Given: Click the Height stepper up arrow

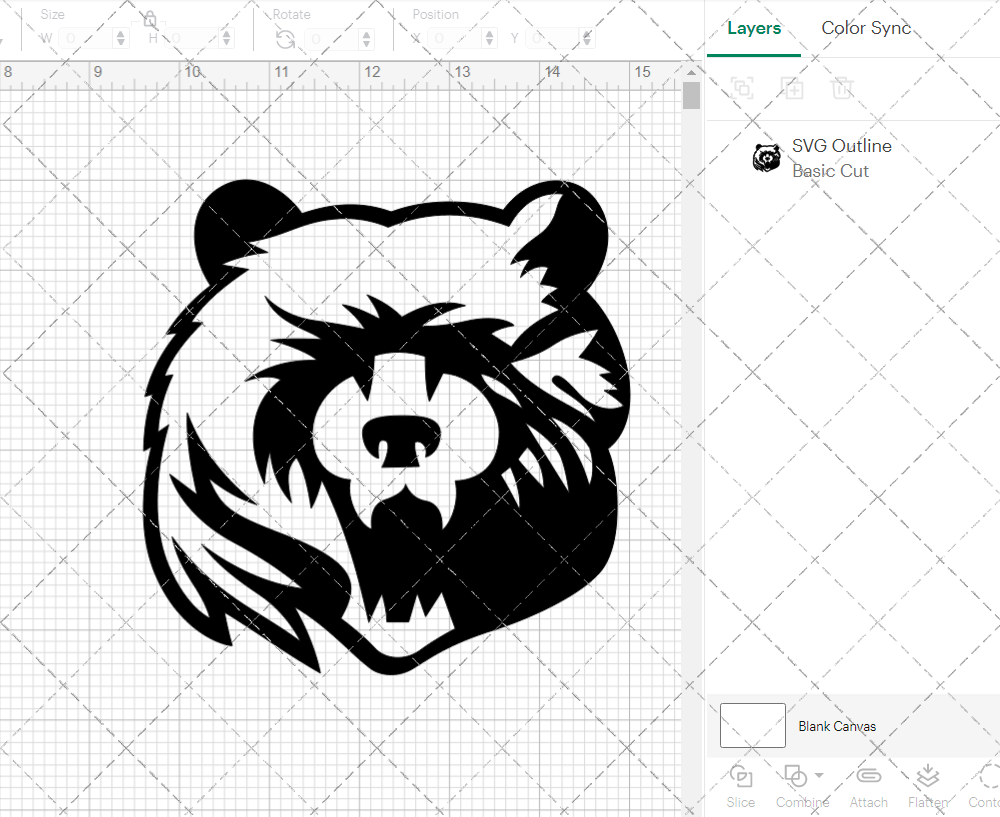Looking at the screenshot, I should pyautogui.click(x=226, y=33).
